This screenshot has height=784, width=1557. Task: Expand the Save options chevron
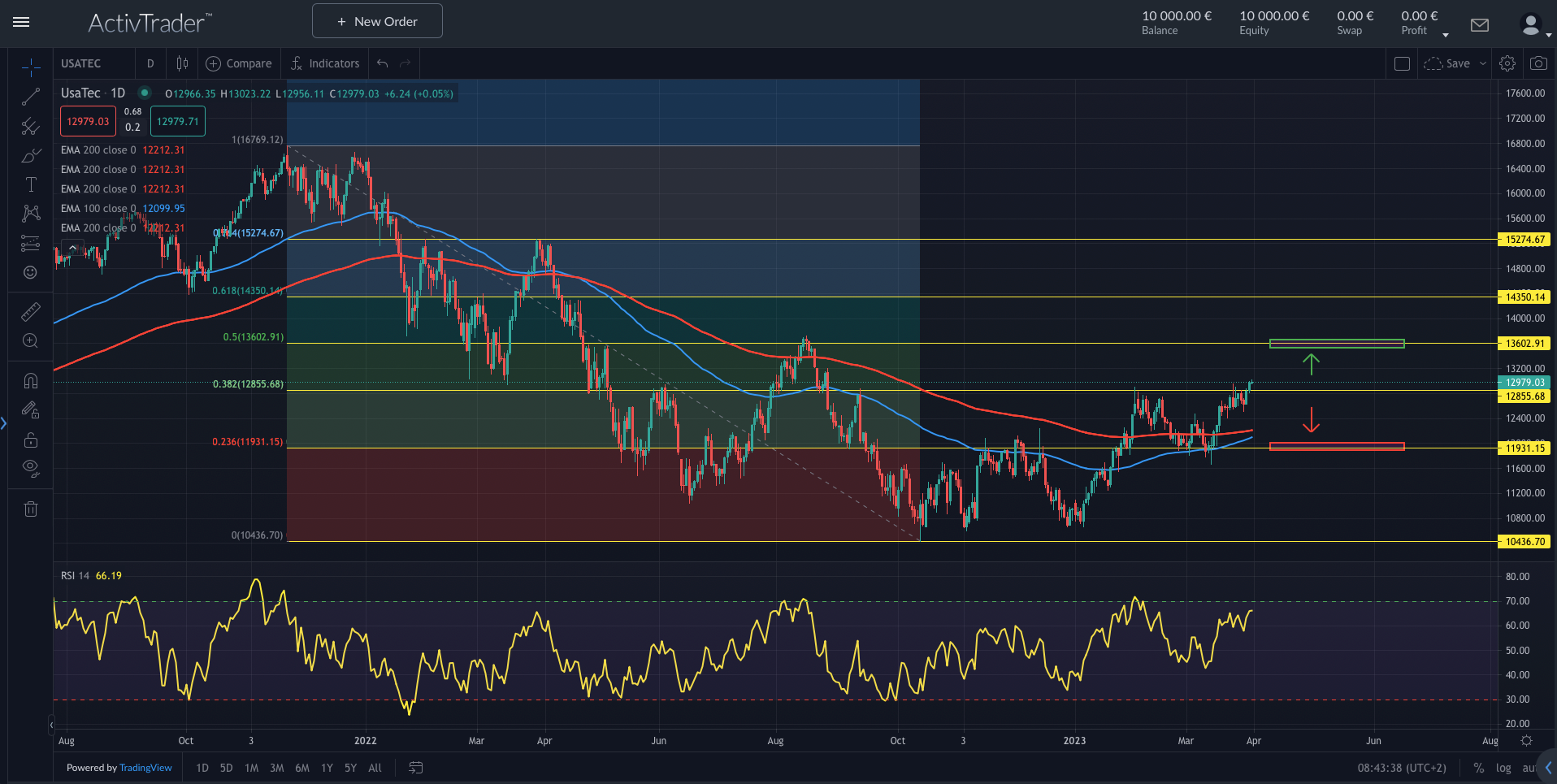coord(1484,63)
